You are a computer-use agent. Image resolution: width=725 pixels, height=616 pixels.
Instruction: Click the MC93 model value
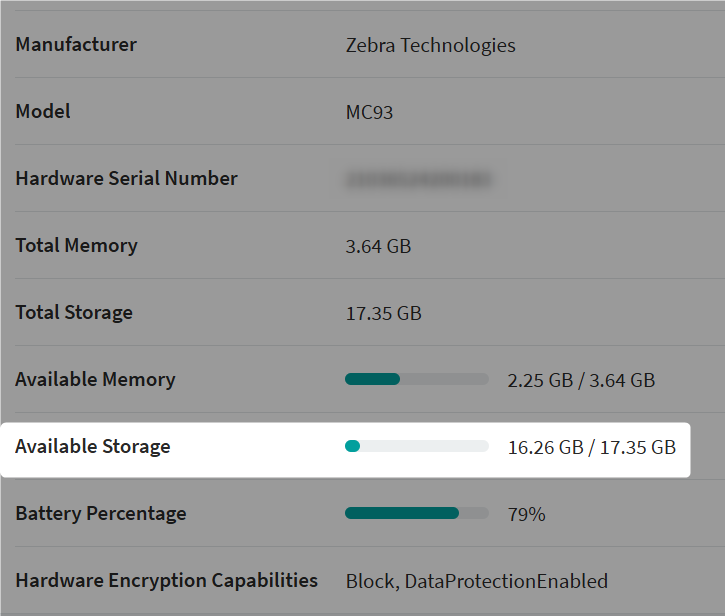click(x=369, y=112)
